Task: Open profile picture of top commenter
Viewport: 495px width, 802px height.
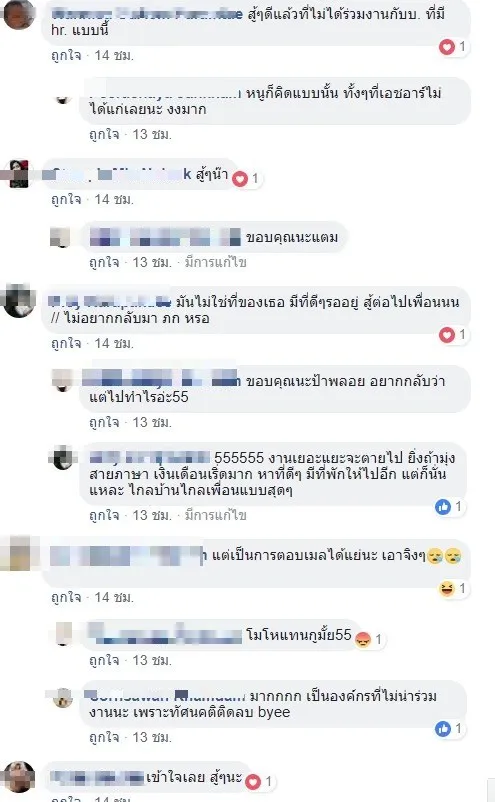Action: (x=19, y=14)
